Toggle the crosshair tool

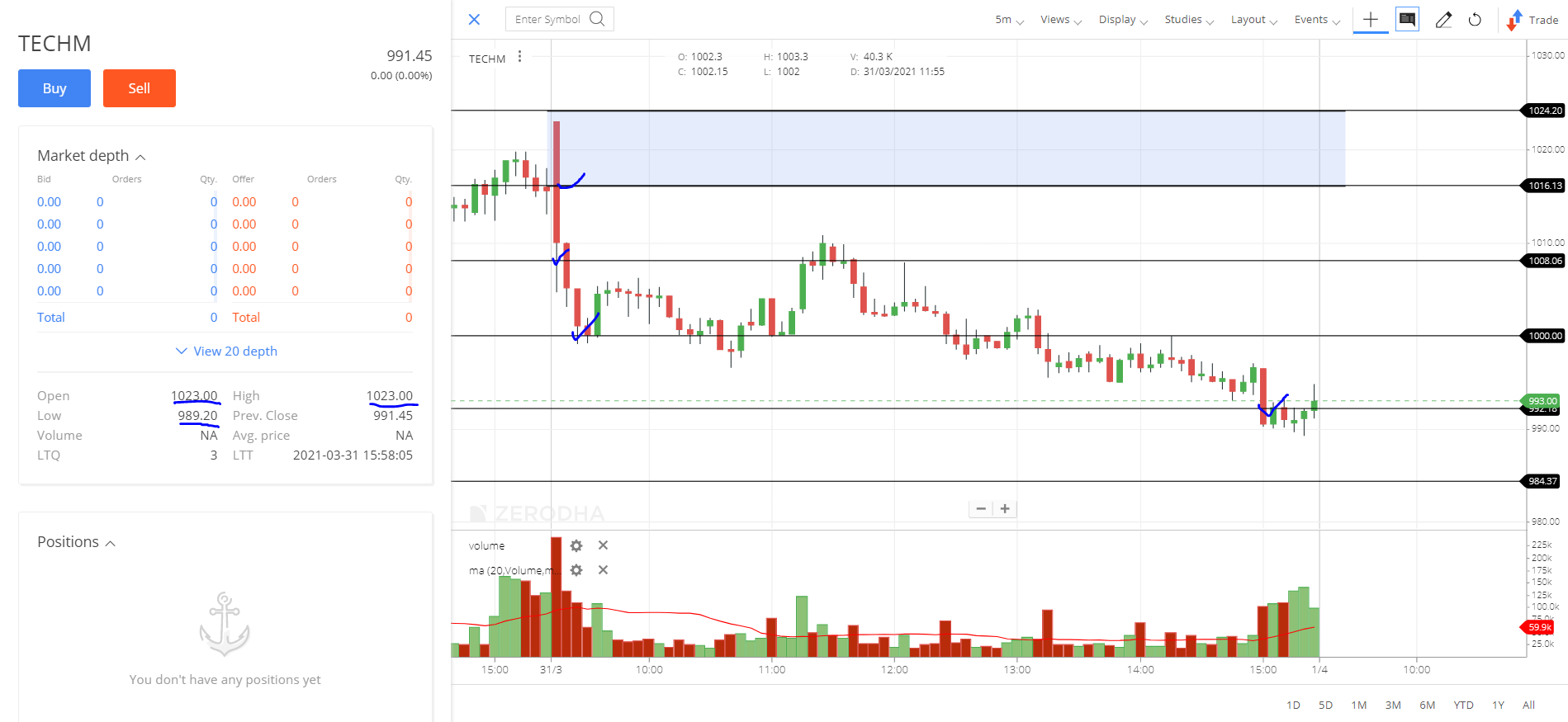pyautogui.click(x=1371, y=19)
